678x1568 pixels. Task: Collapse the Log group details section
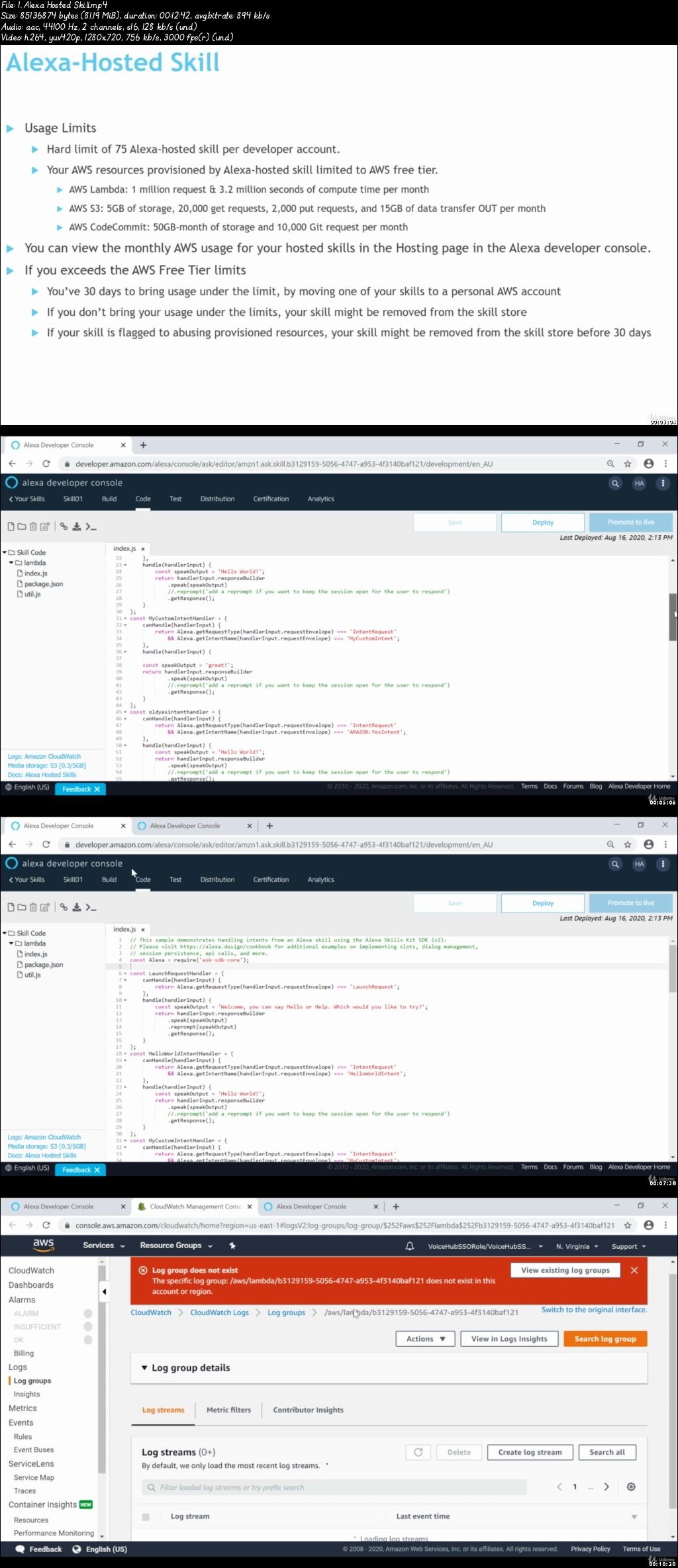coord(145,1367)
